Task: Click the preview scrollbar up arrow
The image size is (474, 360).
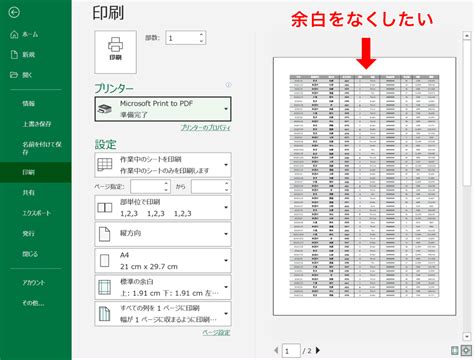Action: tap(467, 36)
